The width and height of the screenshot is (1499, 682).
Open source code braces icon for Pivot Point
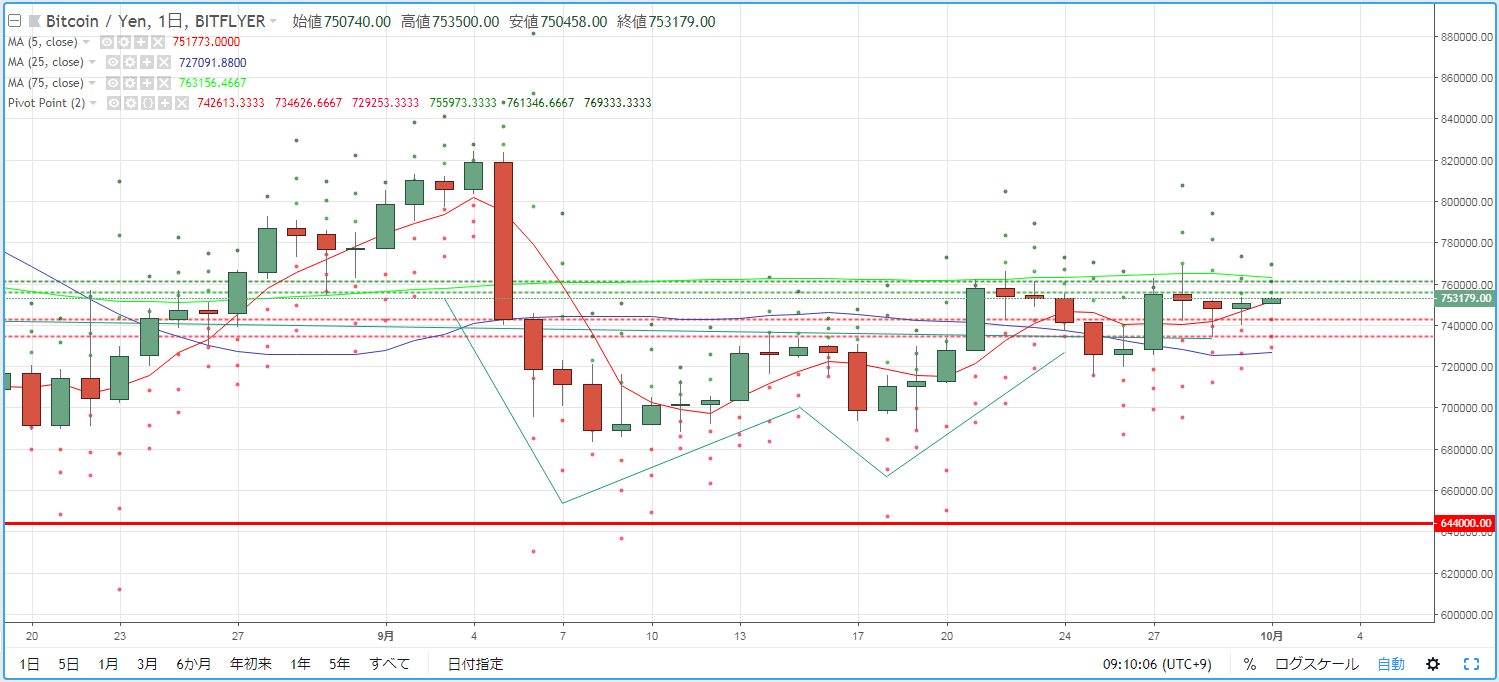148,103
